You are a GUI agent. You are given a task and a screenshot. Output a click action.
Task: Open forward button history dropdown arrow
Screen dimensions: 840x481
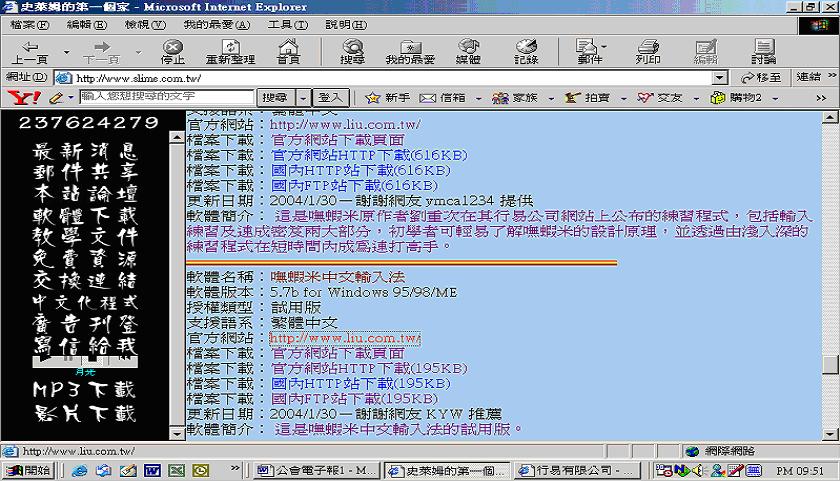(138, 52)
